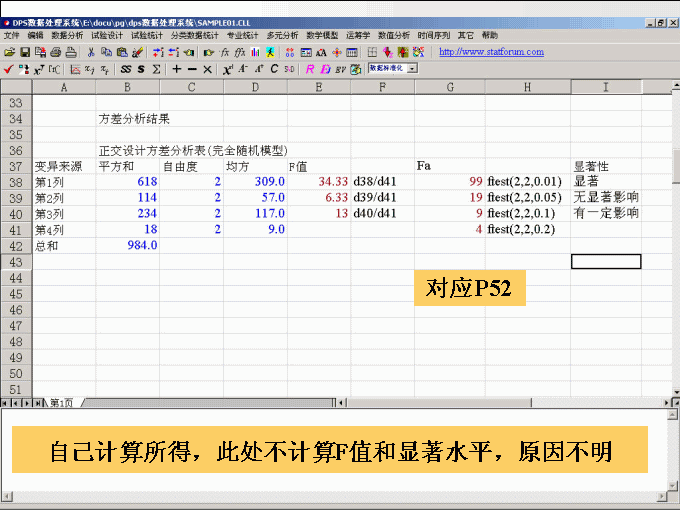Click the bar chart toolbar icon
This screenshot has width=680, height=510.
256,52
